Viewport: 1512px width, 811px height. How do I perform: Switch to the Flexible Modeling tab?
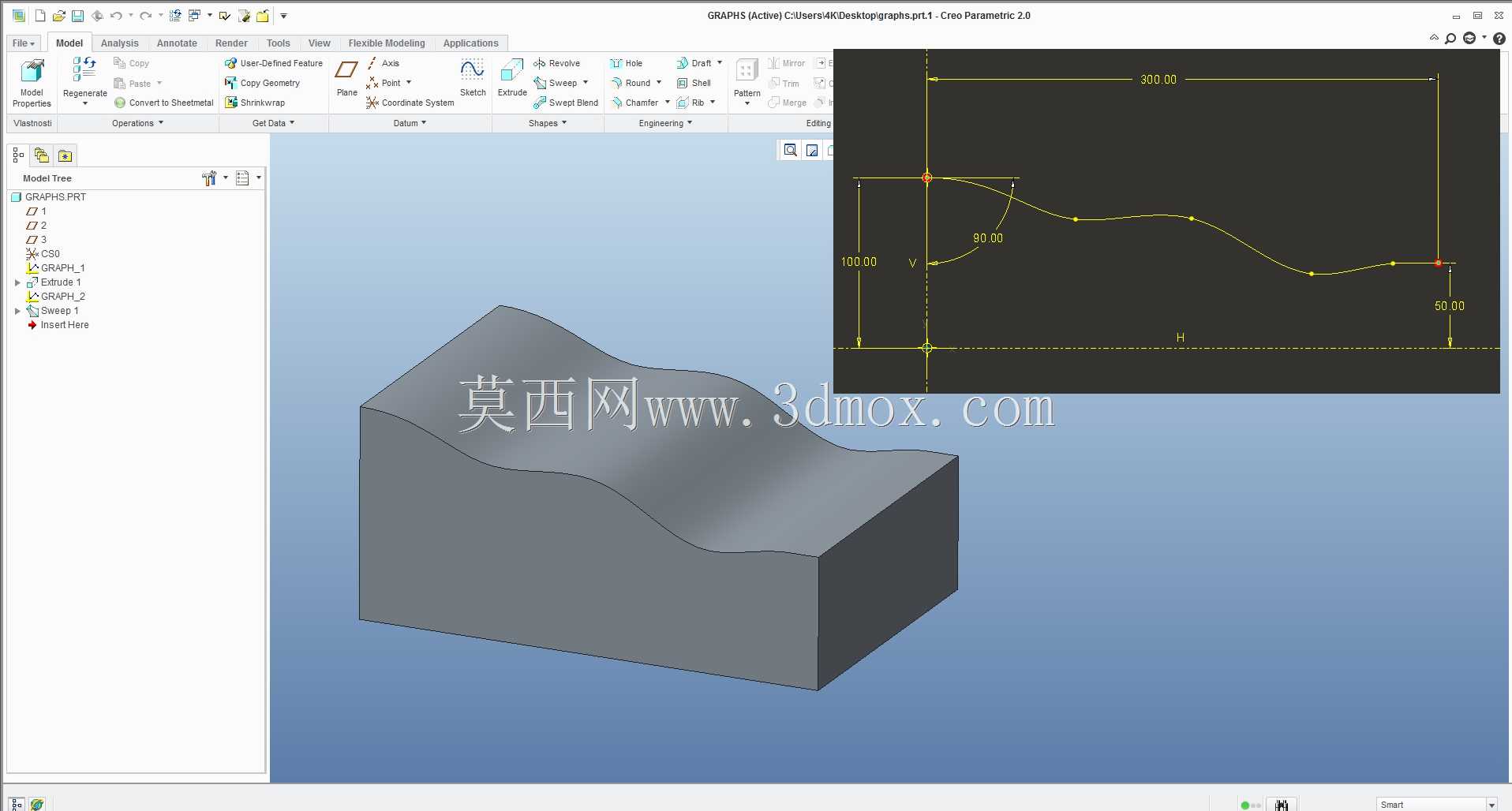click(387, 43)
